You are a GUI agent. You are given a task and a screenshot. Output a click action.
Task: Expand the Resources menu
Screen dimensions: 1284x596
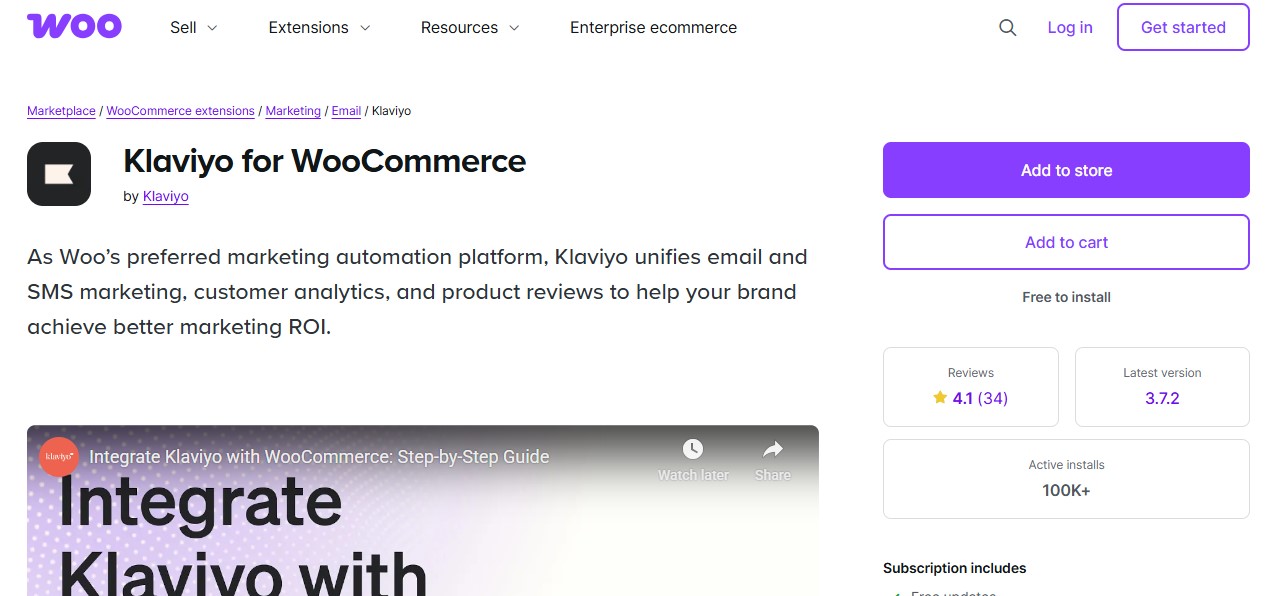coord(469,27)
